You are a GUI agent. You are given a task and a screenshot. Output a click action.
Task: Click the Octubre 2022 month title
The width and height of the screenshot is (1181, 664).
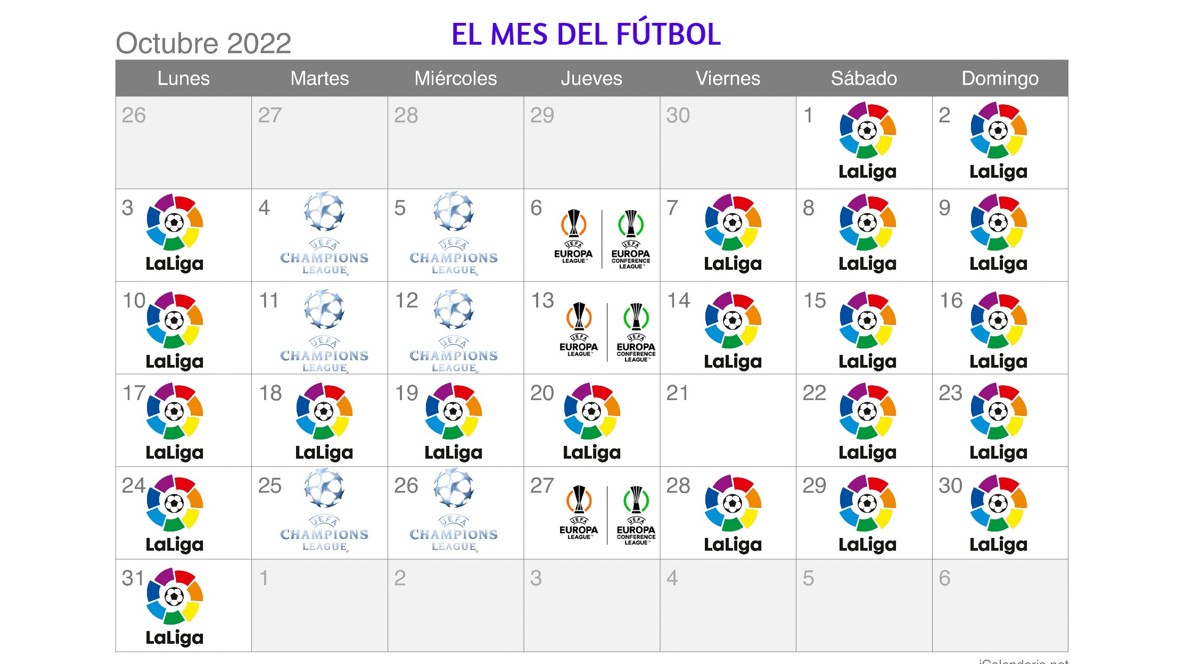pos(204,43)
